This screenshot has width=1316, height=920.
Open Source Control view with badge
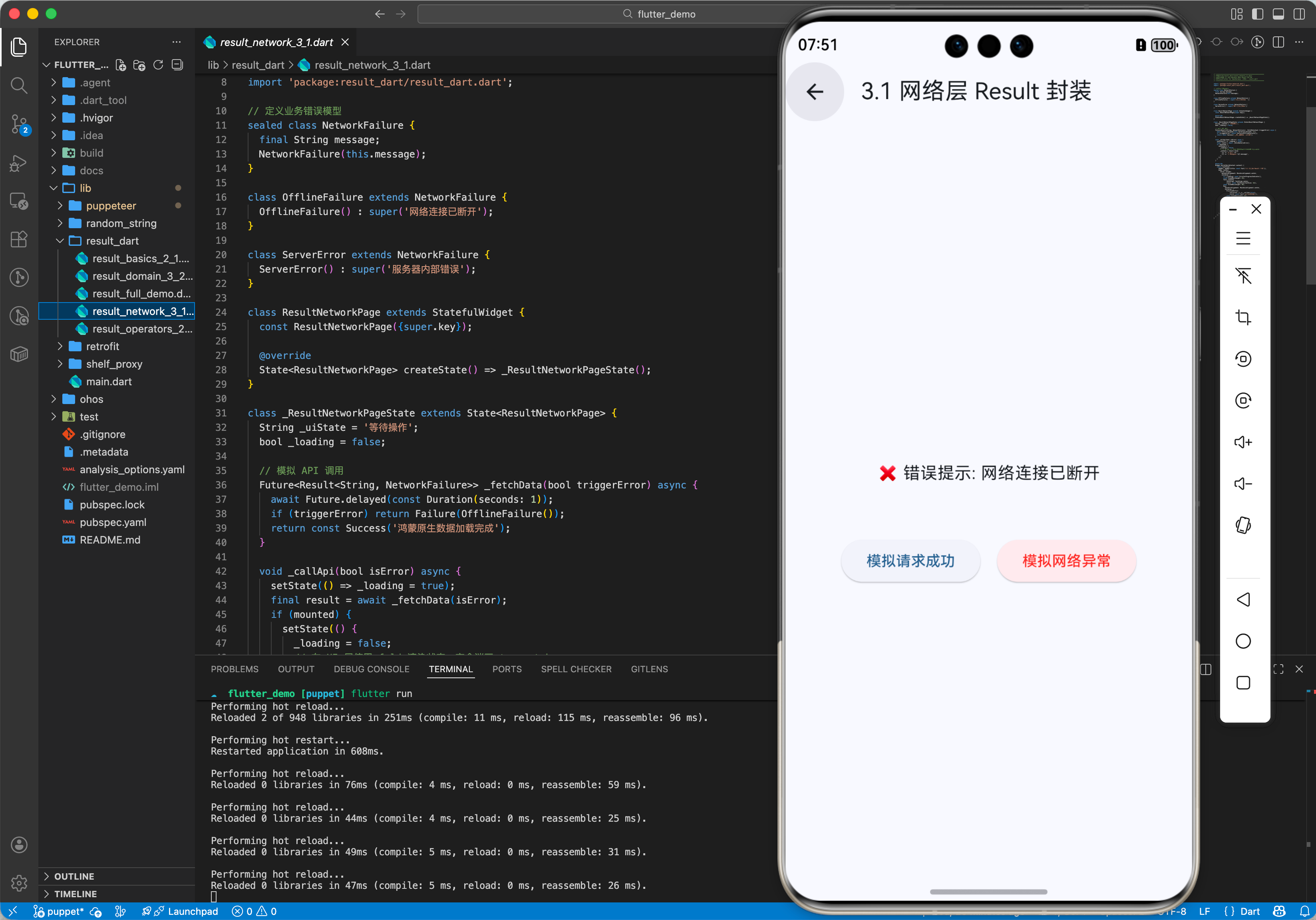tap(19, 123)
